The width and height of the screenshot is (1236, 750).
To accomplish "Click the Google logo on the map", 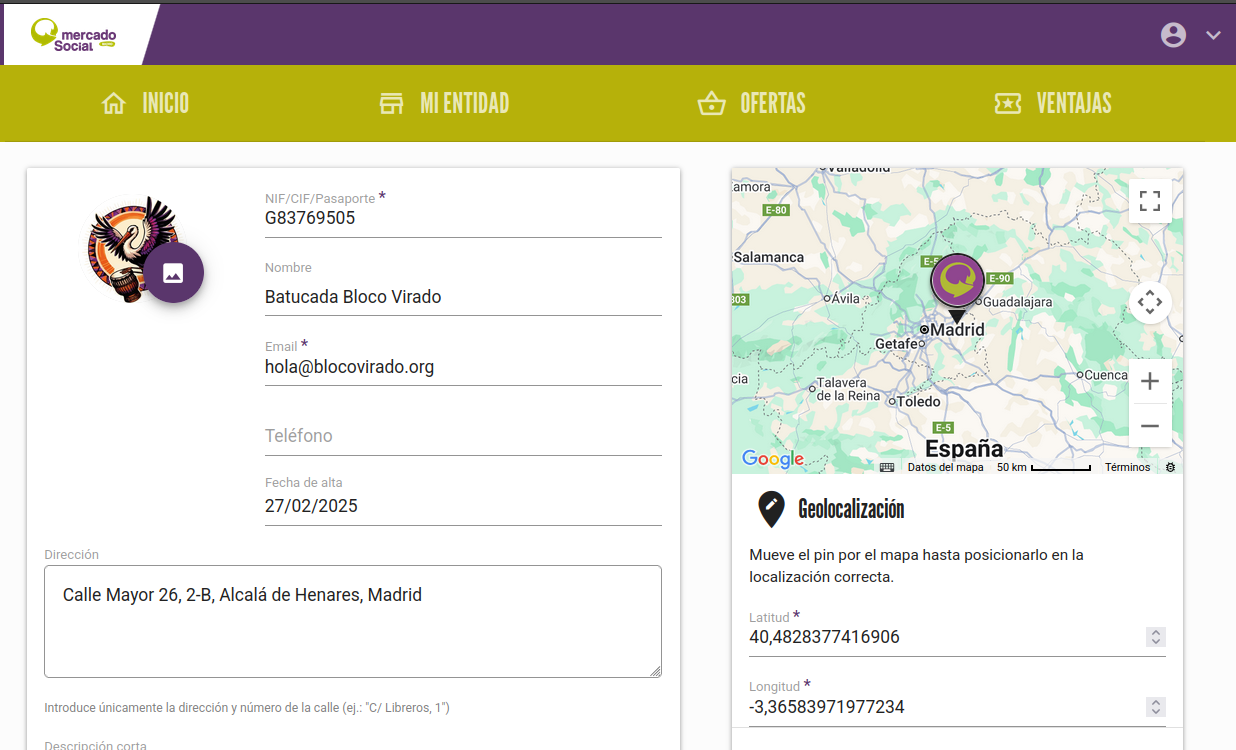I will point(772,459).
